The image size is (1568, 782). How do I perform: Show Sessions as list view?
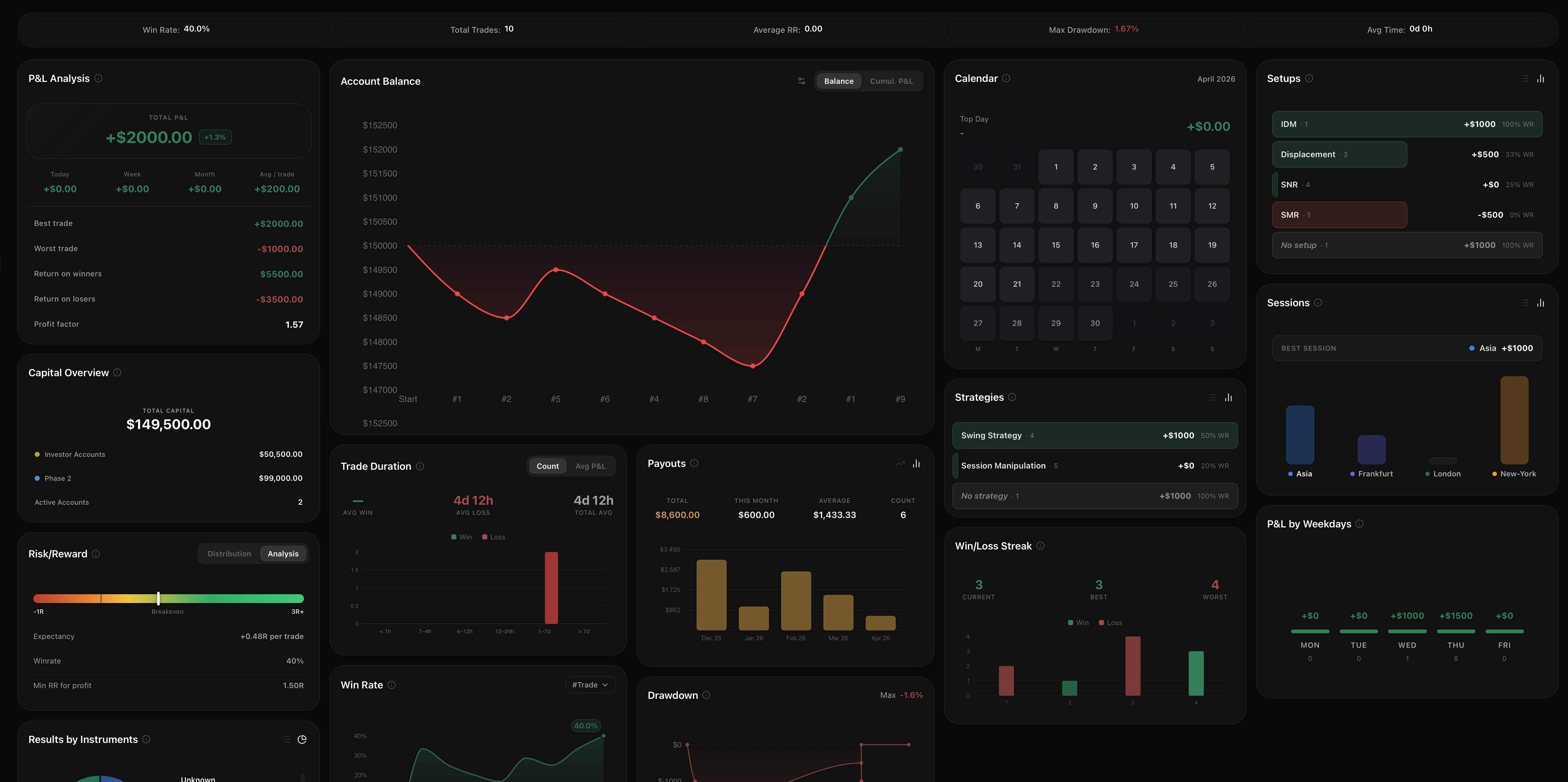1525,303
